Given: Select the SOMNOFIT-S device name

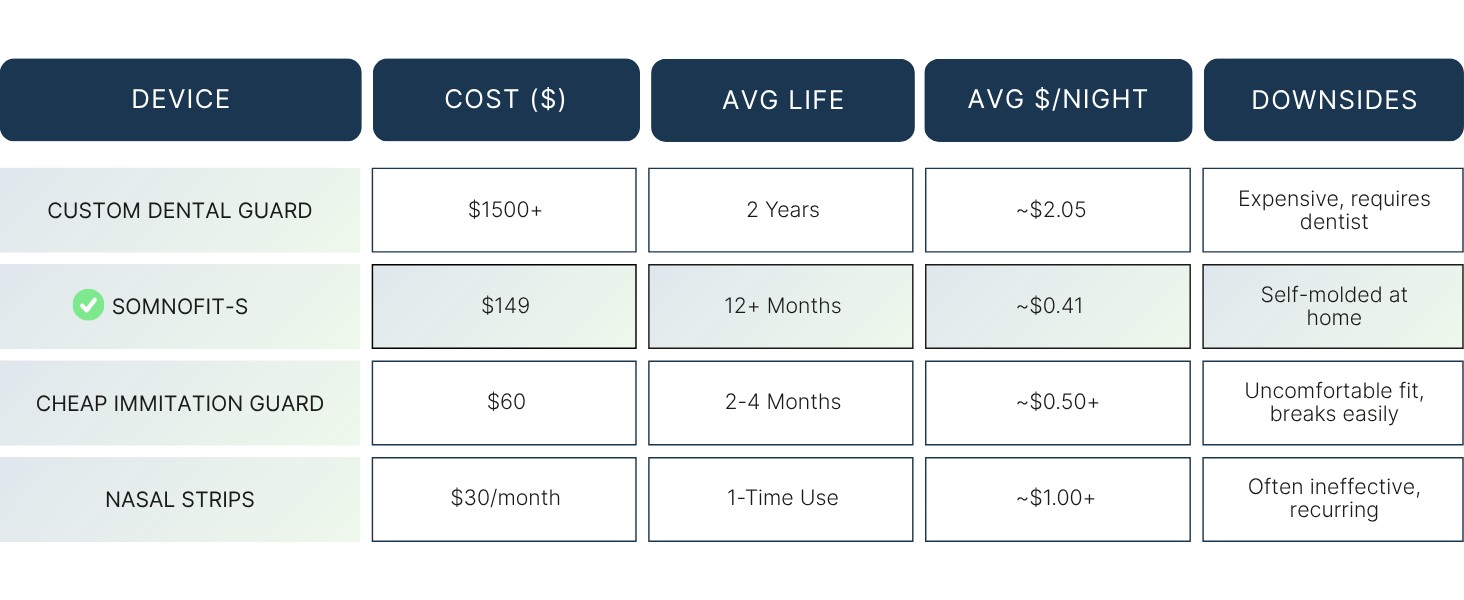Looking at the screenshot, I should pyautogui.click(x=180, y=306).
